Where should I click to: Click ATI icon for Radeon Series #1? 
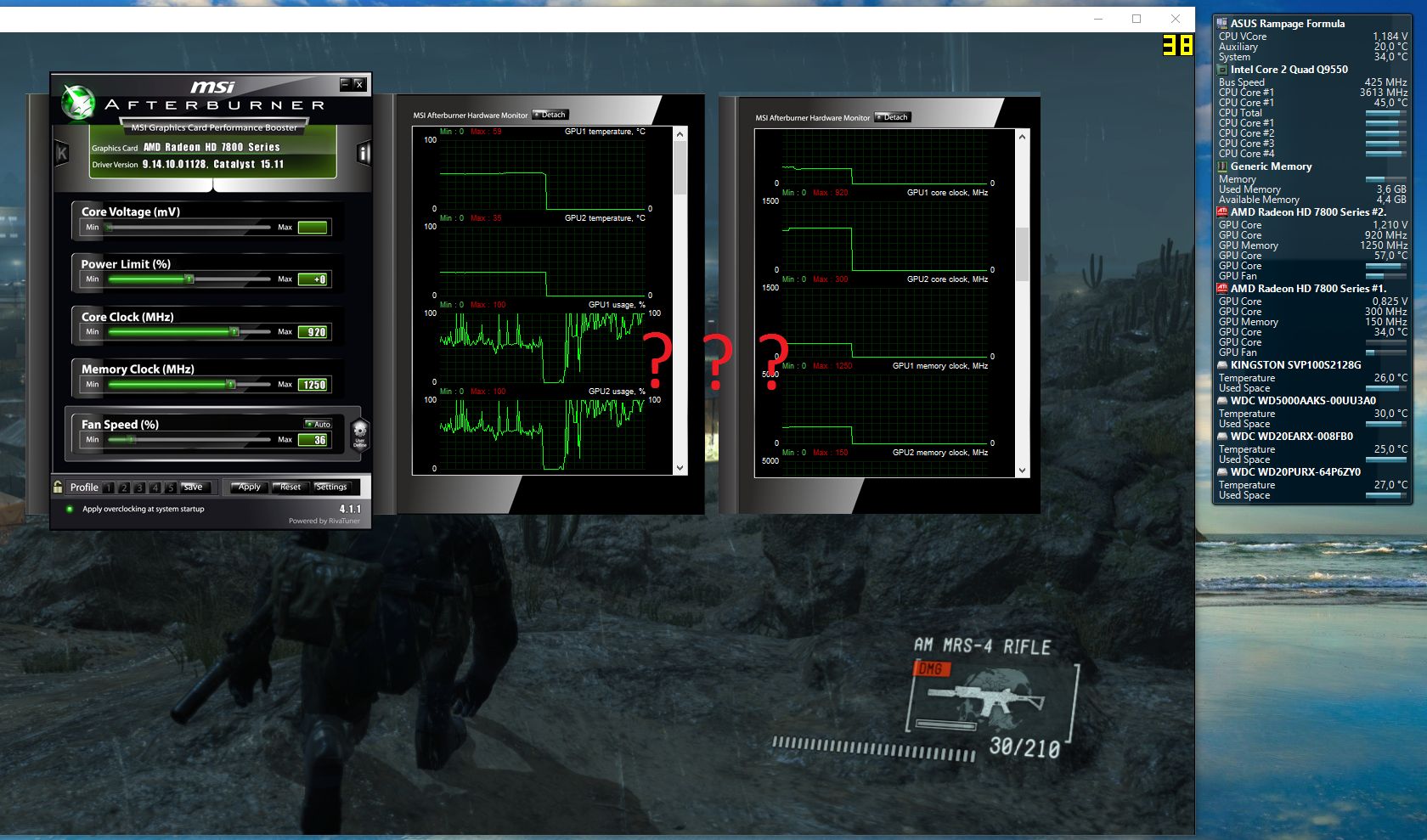click(x=1222, y=289)
